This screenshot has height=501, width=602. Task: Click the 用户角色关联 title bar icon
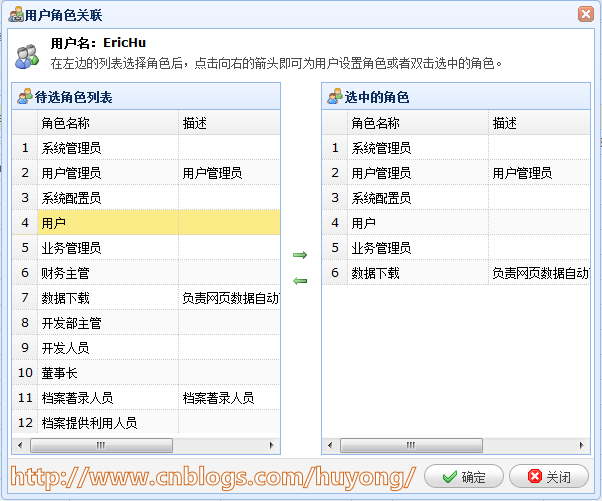pos(16,15)
